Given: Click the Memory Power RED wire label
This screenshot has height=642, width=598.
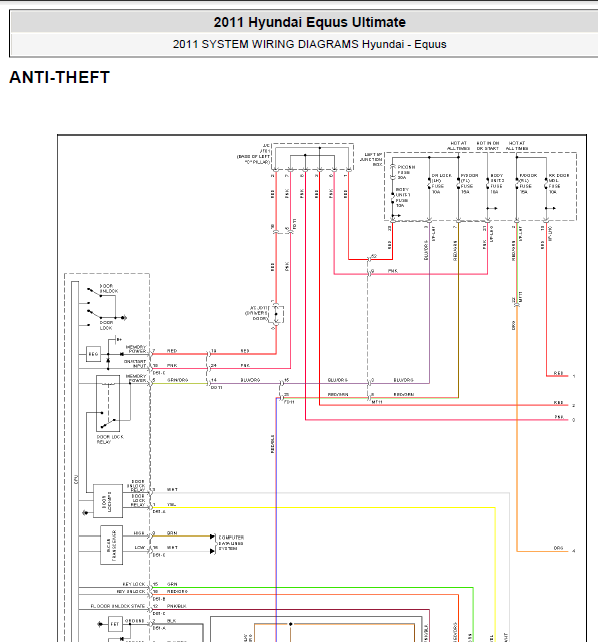Looking at the screenshot, I should (x=172, y=351).
